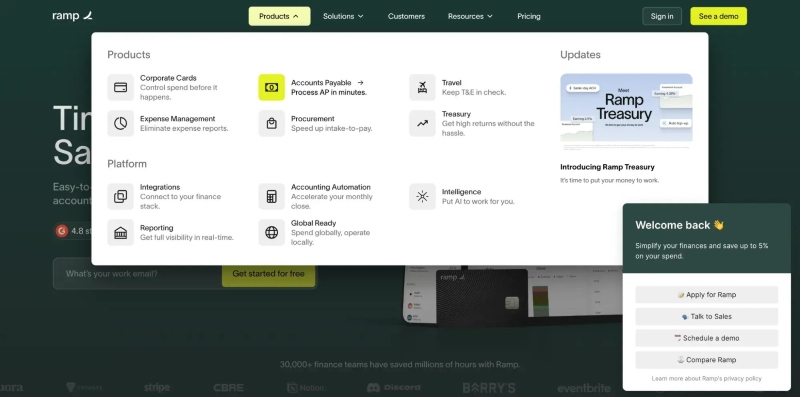Click the Stripe customer logo
This screenshot has width=800, height=397.
pyautogui.click(x=157, y=388)
